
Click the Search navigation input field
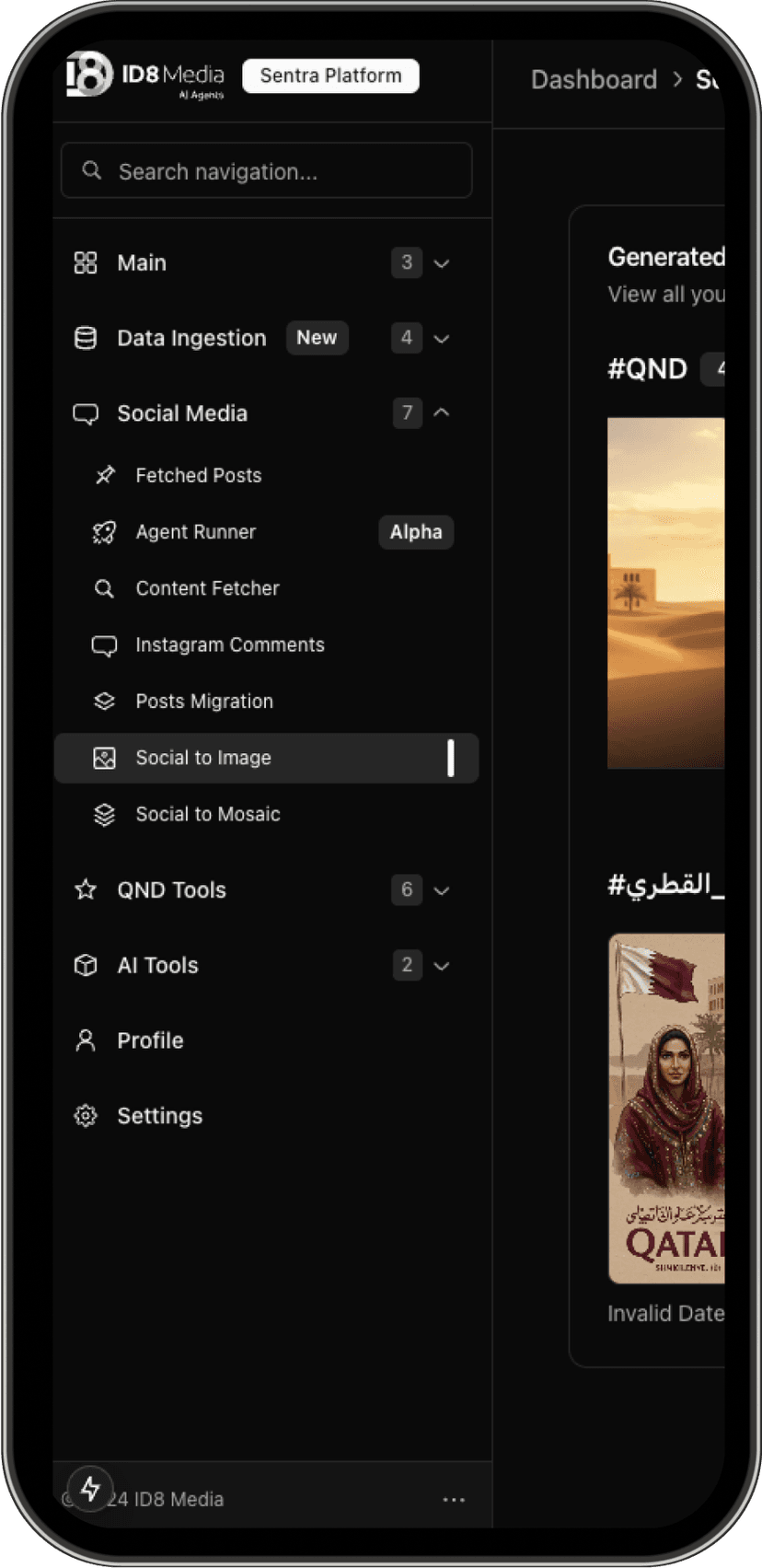267,171
